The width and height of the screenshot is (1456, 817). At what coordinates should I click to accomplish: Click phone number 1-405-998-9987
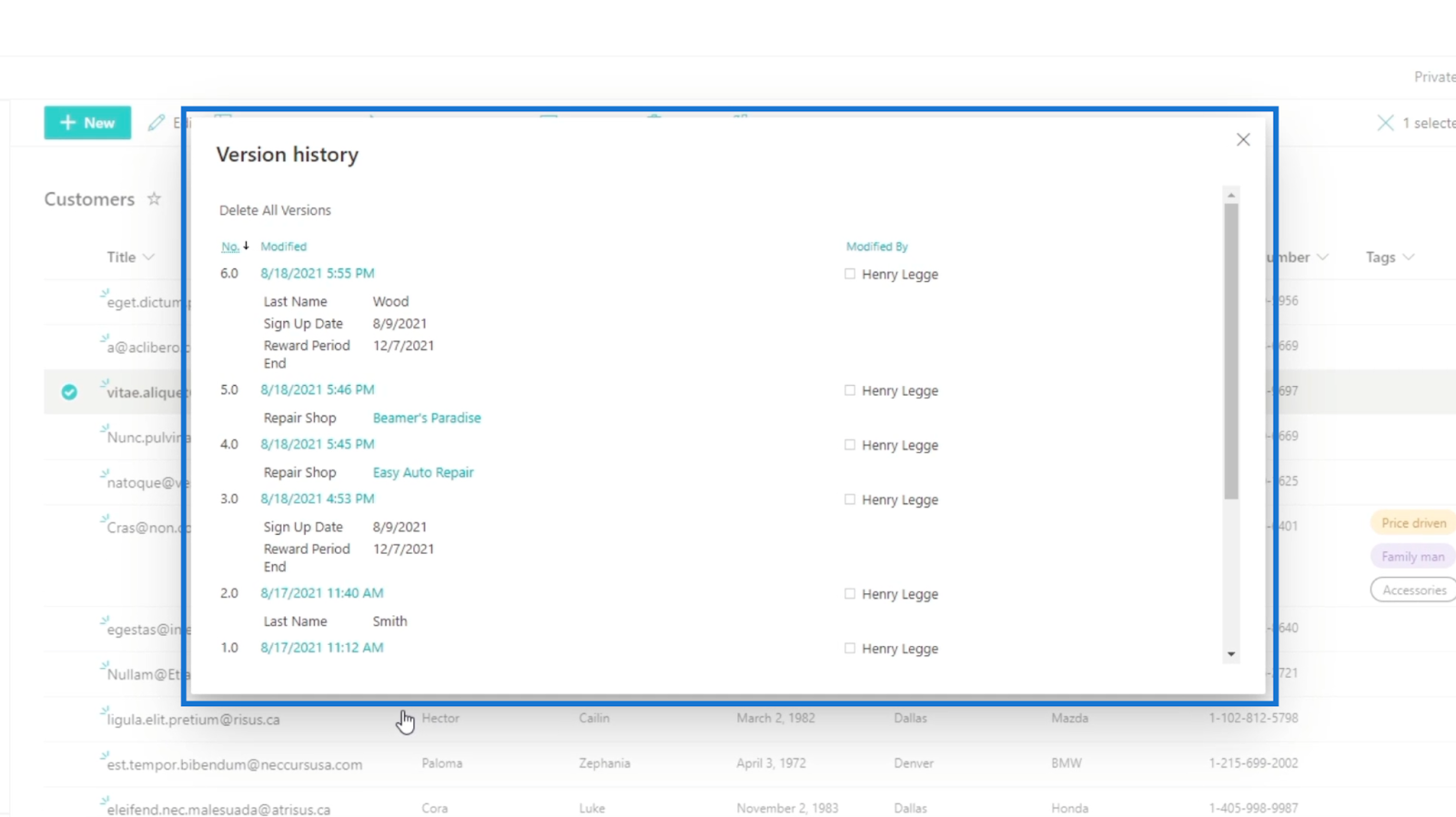tap(1253, 808)
